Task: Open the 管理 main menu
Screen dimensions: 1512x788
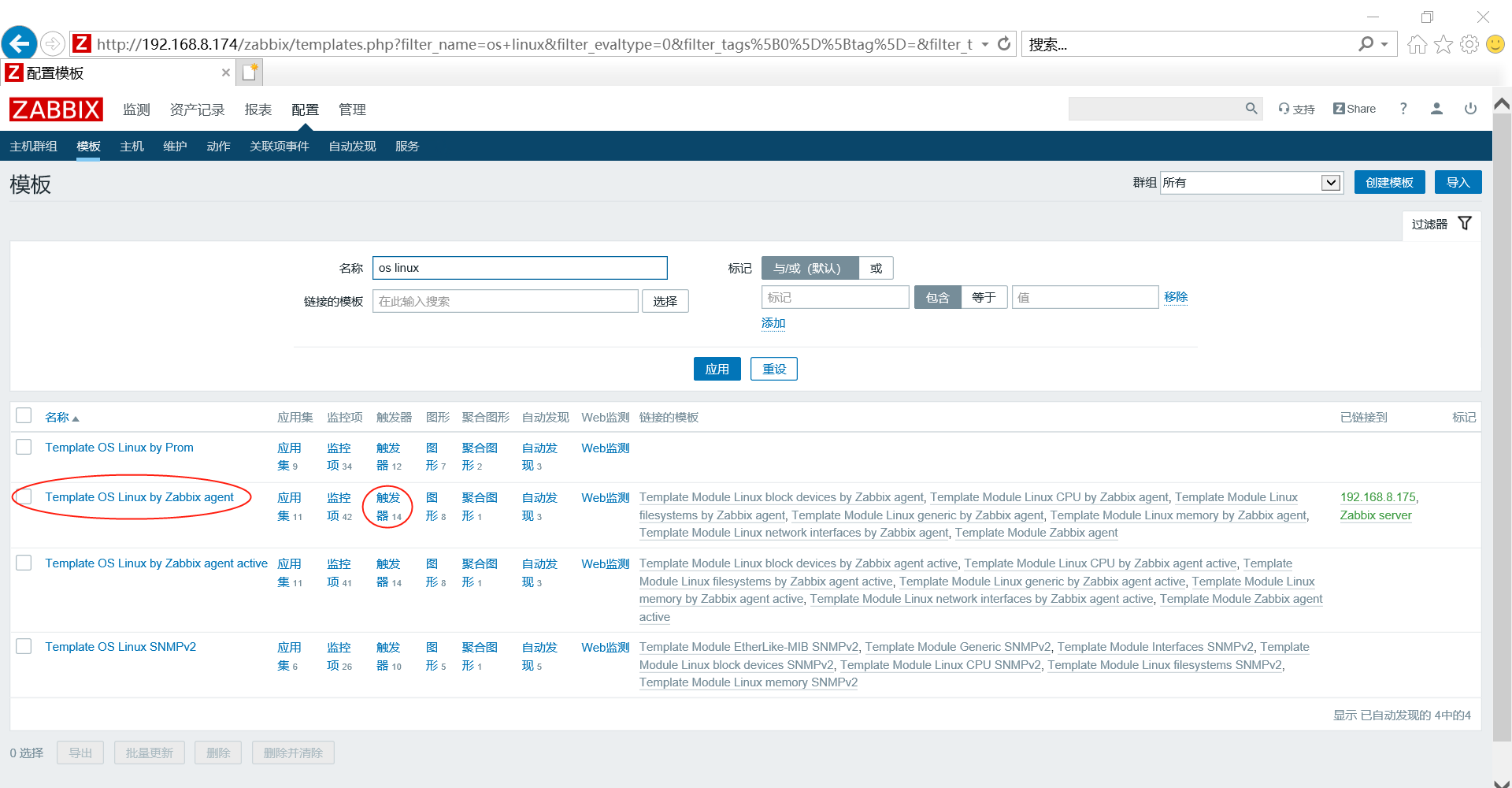Action: 352,110
